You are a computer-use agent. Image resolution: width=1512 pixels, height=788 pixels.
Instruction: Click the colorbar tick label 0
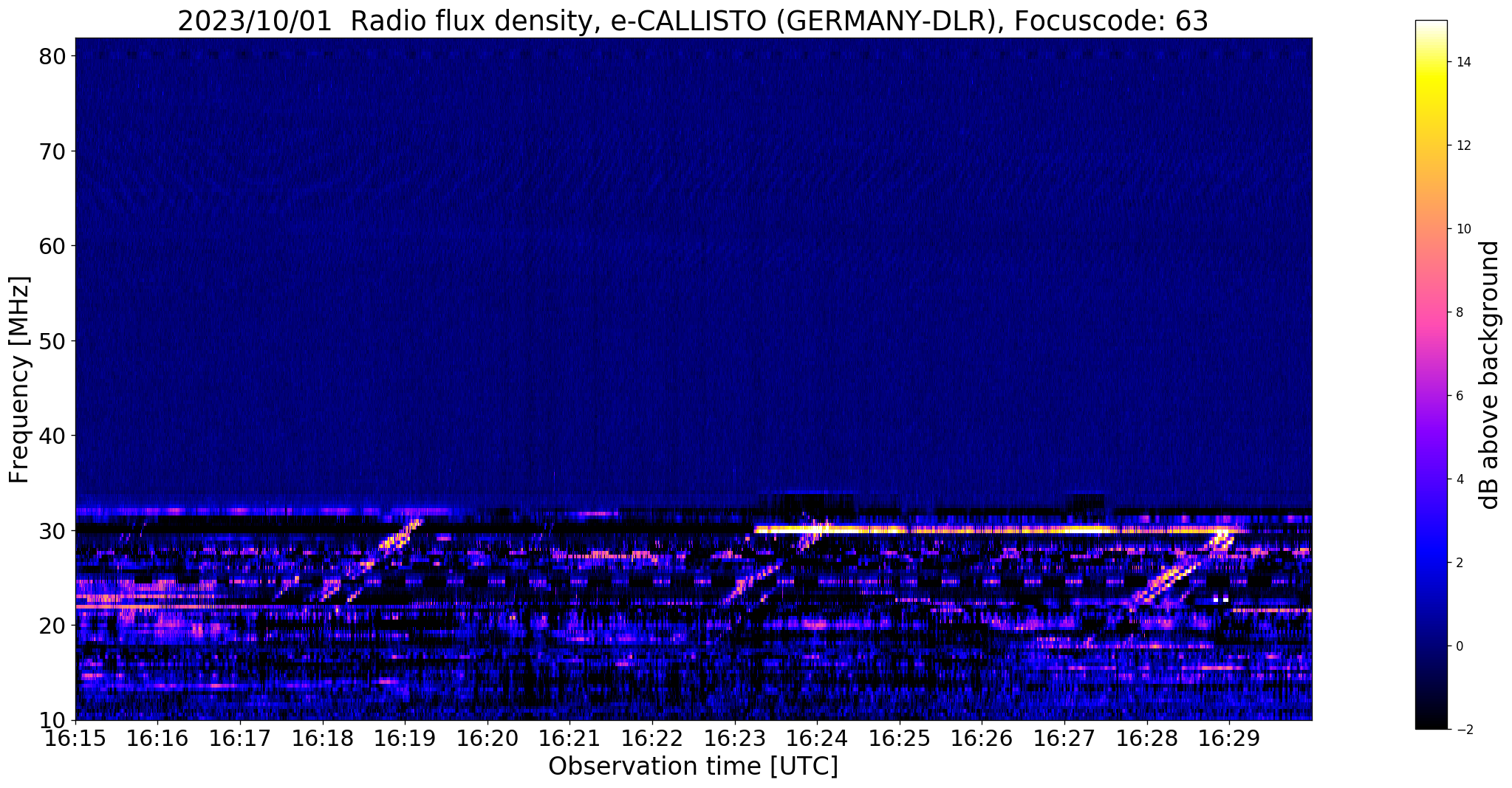click(x=1460, y=646)
